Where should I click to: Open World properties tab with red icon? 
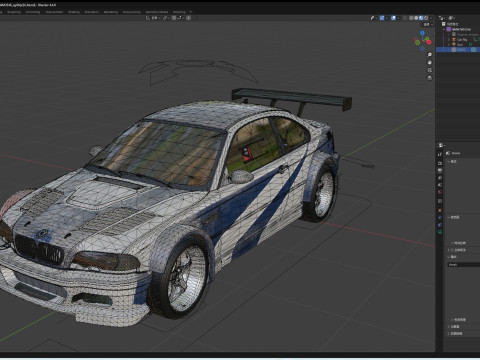tap(440, 192)
